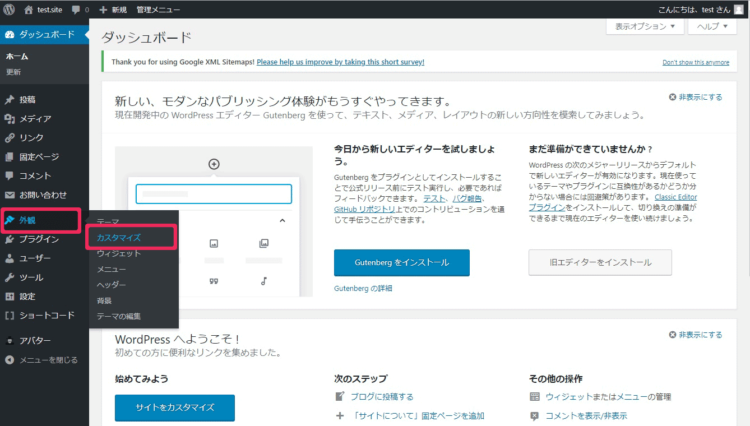Select ウィジェット in the 外観 submenu
Image resolution: width=750 pixels, height=426 pixels.
click(x=118, y=254)
